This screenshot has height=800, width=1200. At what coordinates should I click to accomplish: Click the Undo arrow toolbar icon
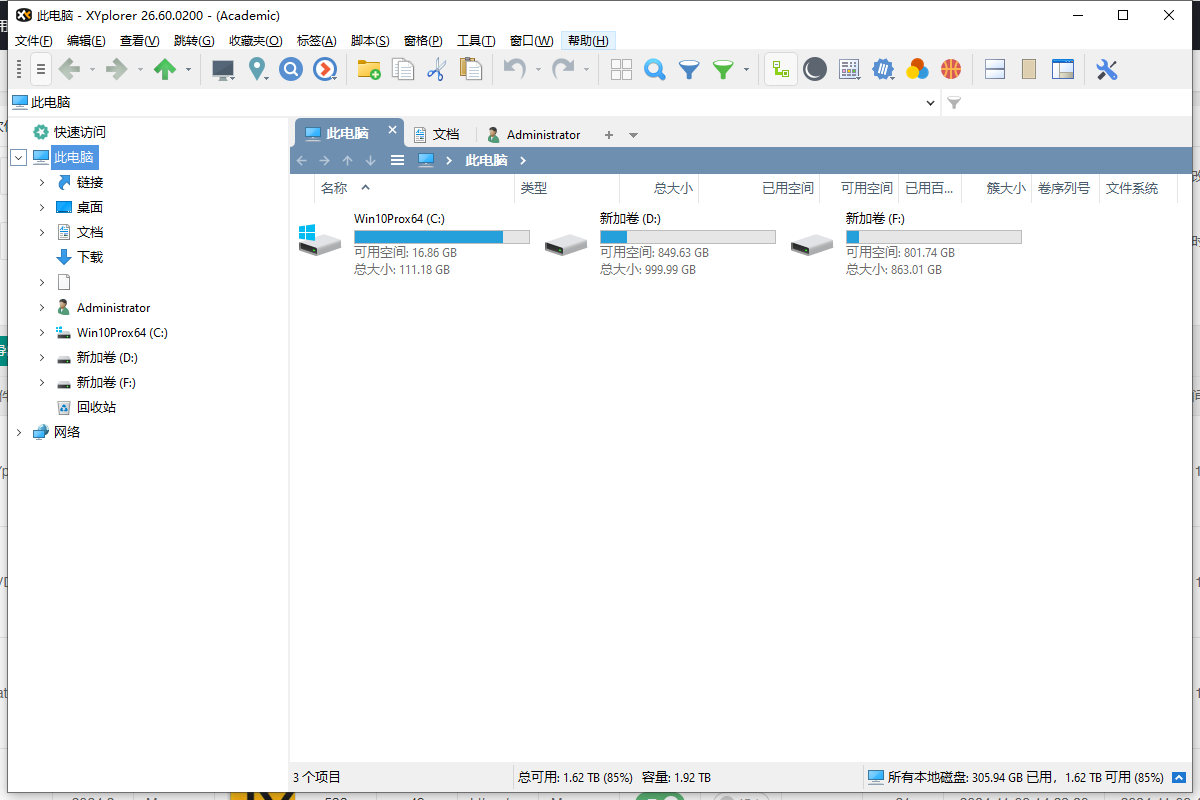516,69
